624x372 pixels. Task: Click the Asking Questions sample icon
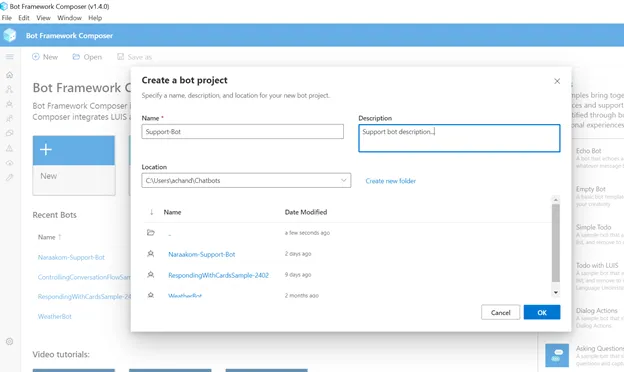[x=557, y=355]
